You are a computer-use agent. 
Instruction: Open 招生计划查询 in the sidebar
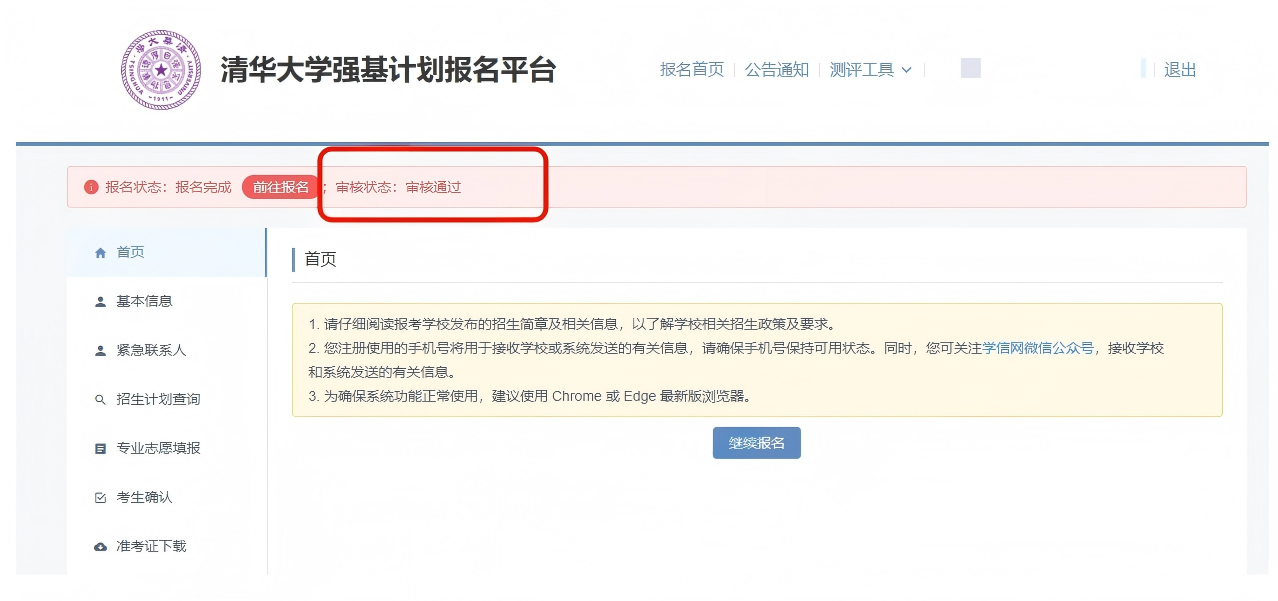point(167,400)
